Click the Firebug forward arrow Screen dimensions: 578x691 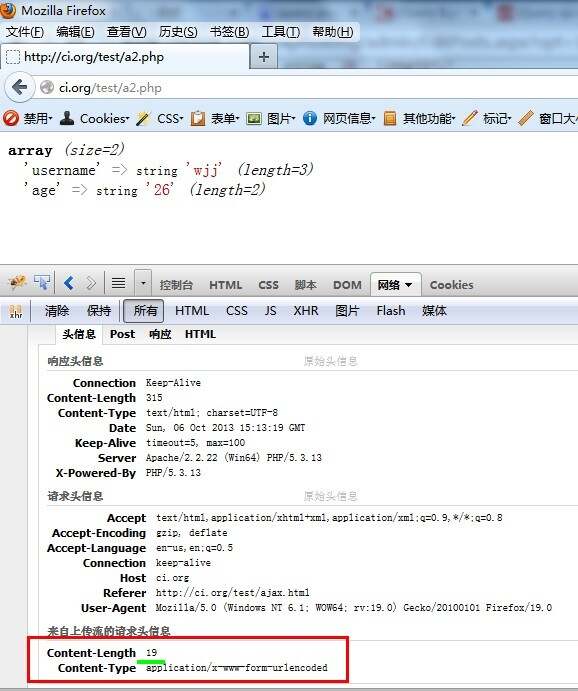tap(91, 282)
